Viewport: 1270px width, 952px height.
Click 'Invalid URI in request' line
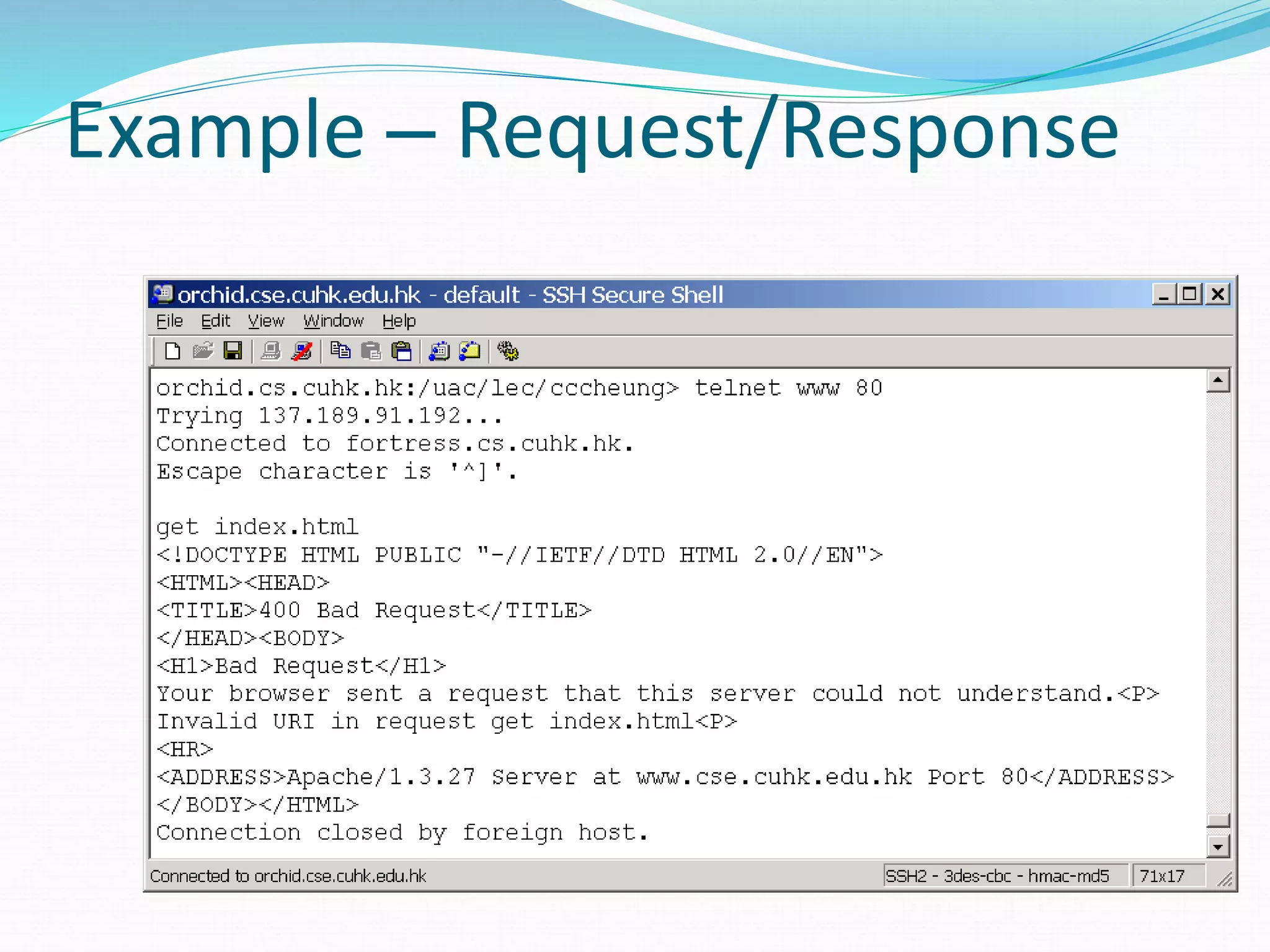[446, 721]
